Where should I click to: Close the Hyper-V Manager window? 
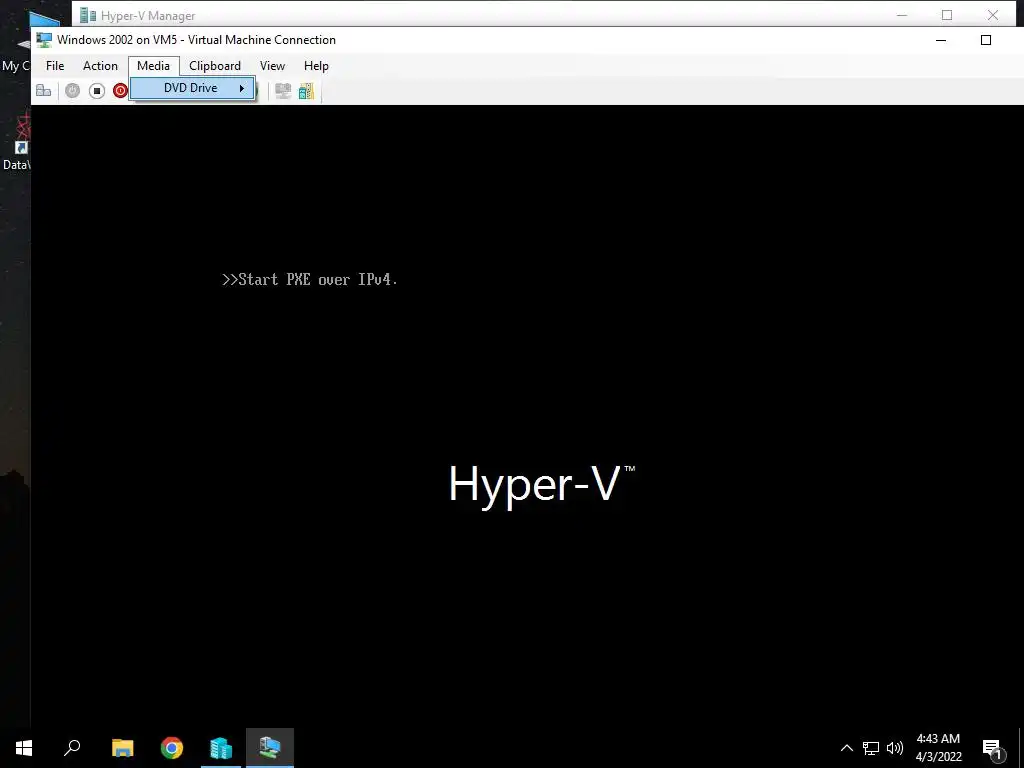(993, 15)
